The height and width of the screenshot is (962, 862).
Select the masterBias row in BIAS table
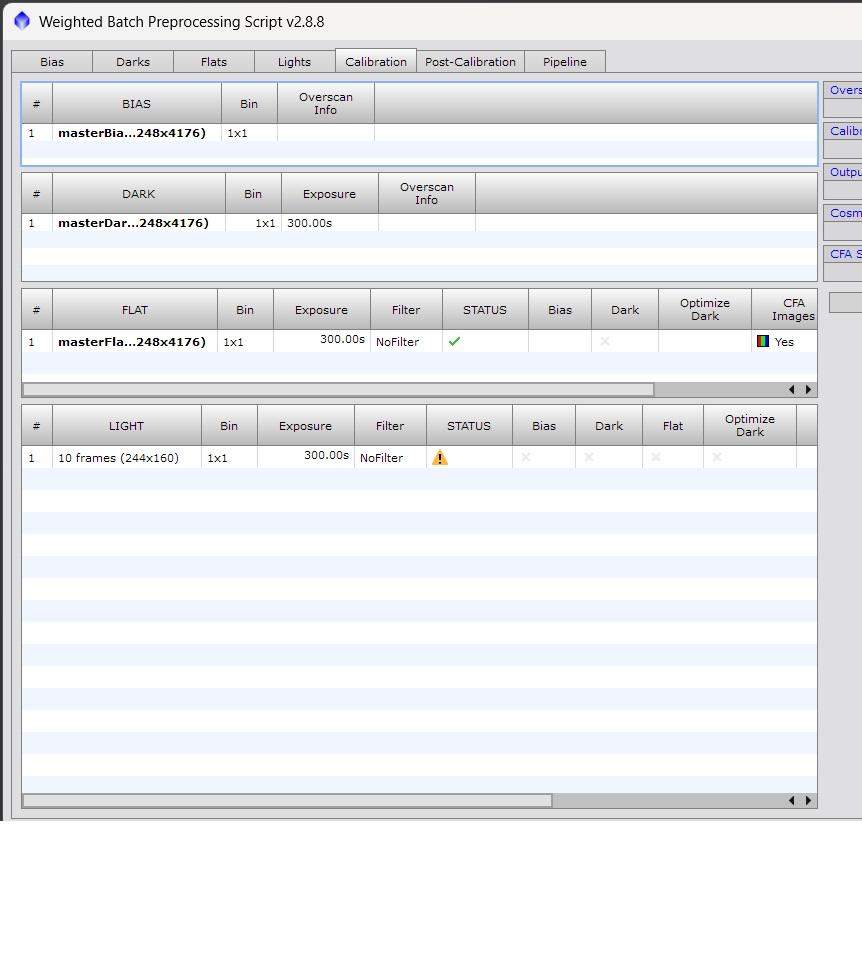420,133
